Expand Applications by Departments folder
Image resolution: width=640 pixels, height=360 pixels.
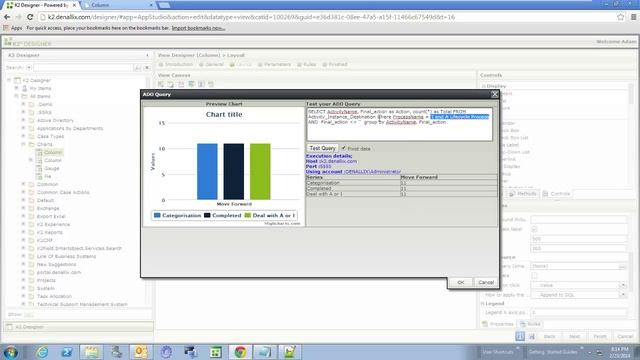tap(23, 128)
